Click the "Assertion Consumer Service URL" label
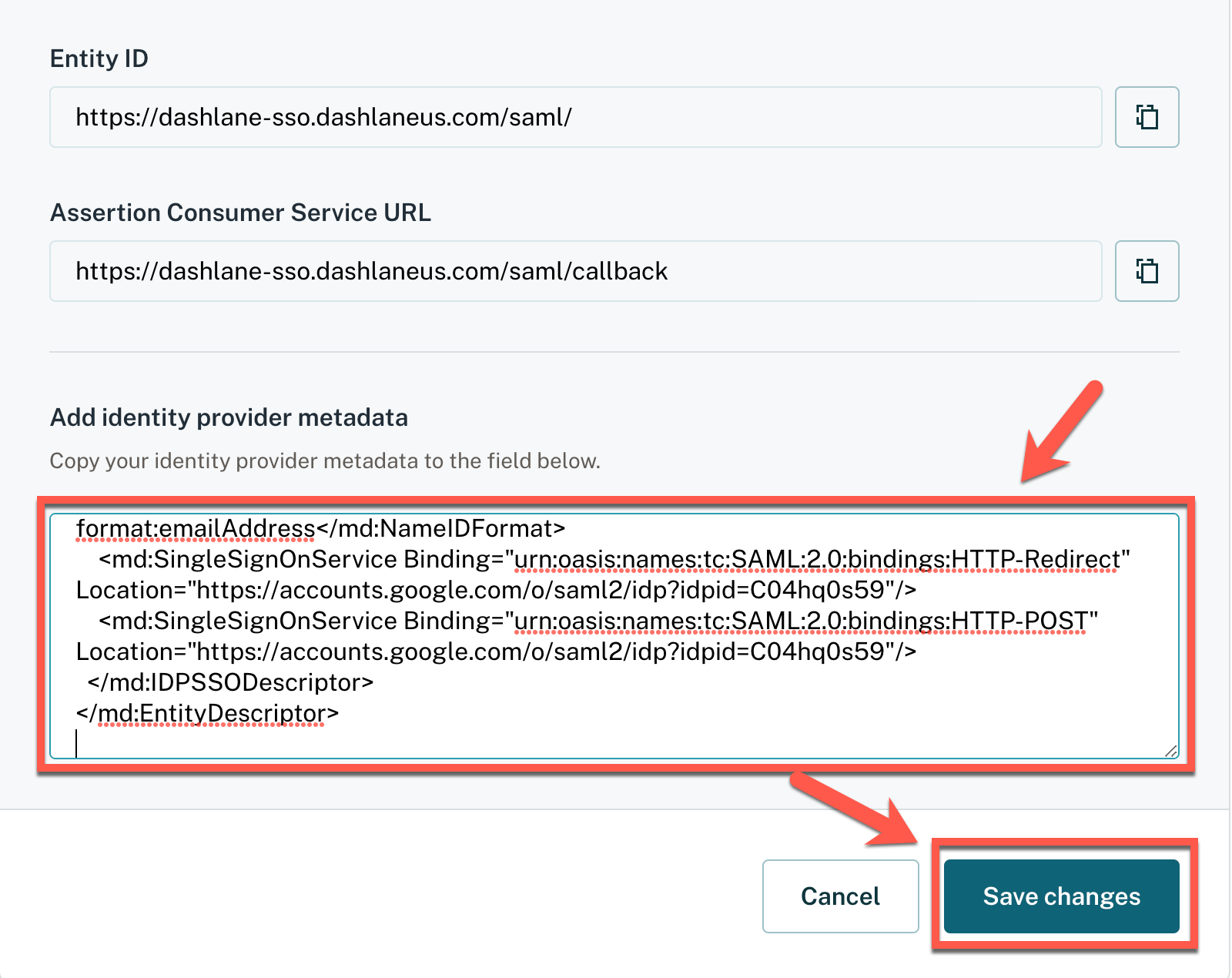 click(x=240, y=213)
